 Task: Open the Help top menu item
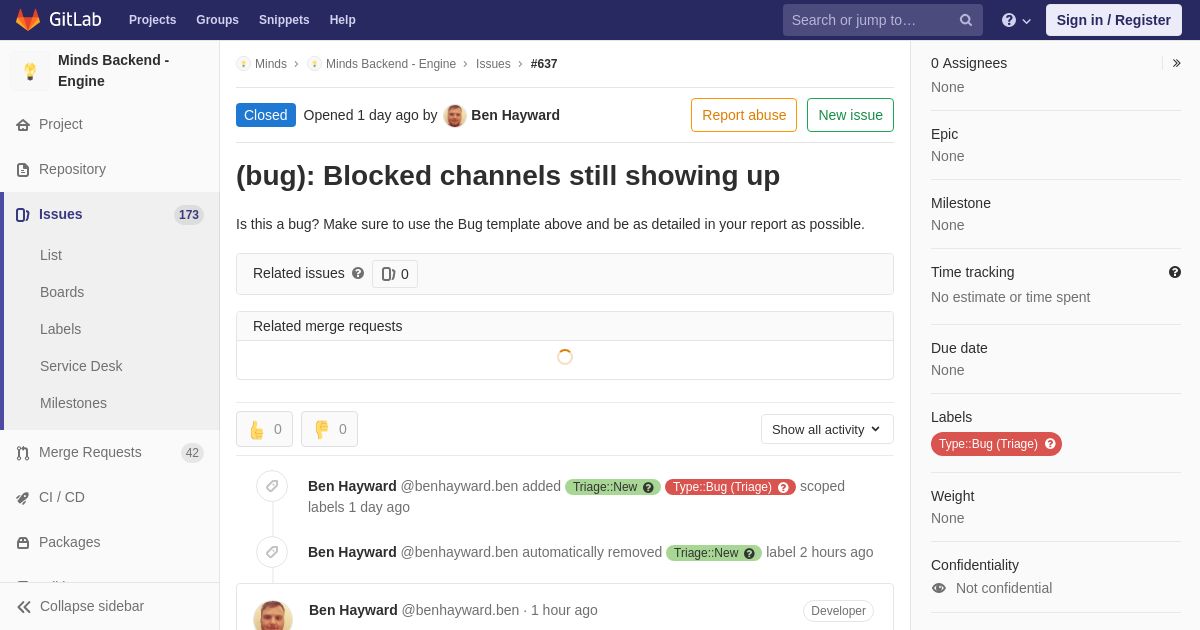click(343, 20)
